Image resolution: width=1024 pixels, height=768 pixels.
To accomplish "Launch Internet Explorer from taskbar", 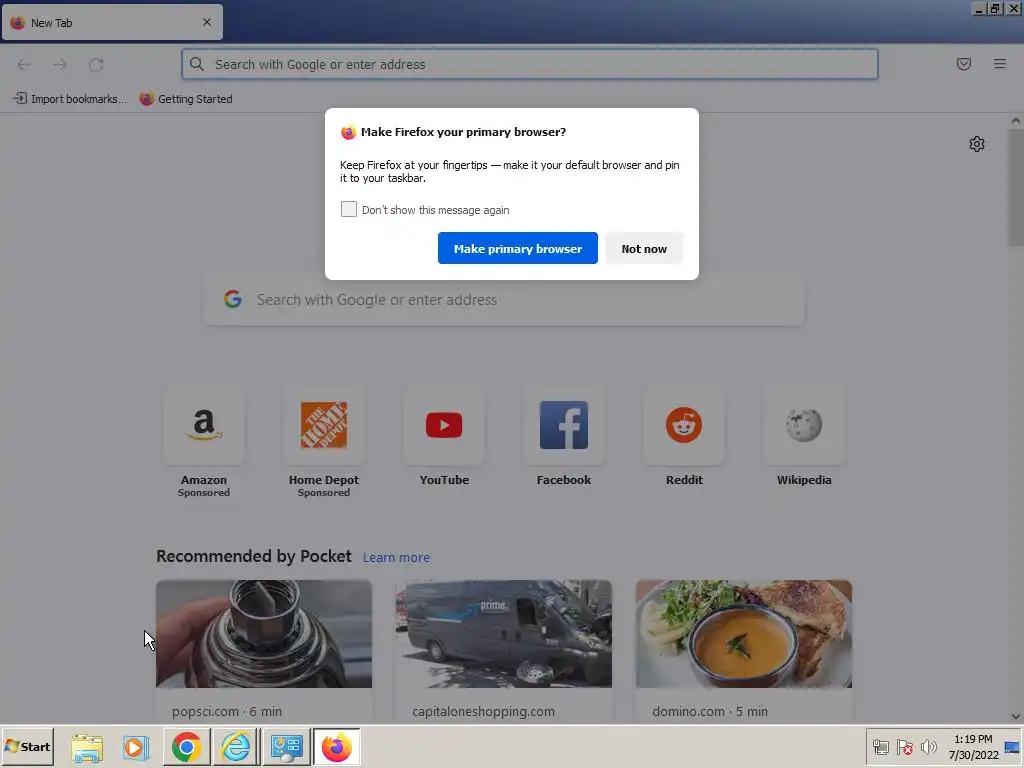I will pyautogui.click(x=236, y=747).
